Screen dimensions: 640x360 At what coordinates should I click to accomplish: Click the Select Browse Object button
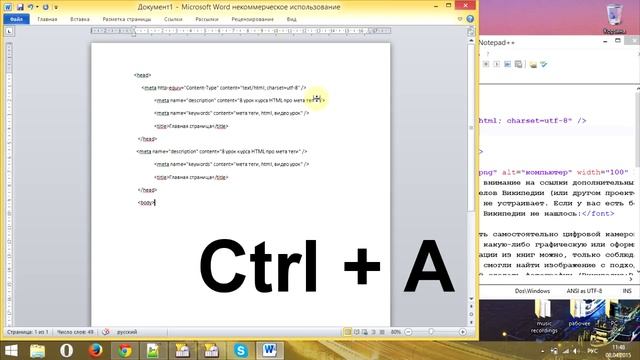coord(471,314)
